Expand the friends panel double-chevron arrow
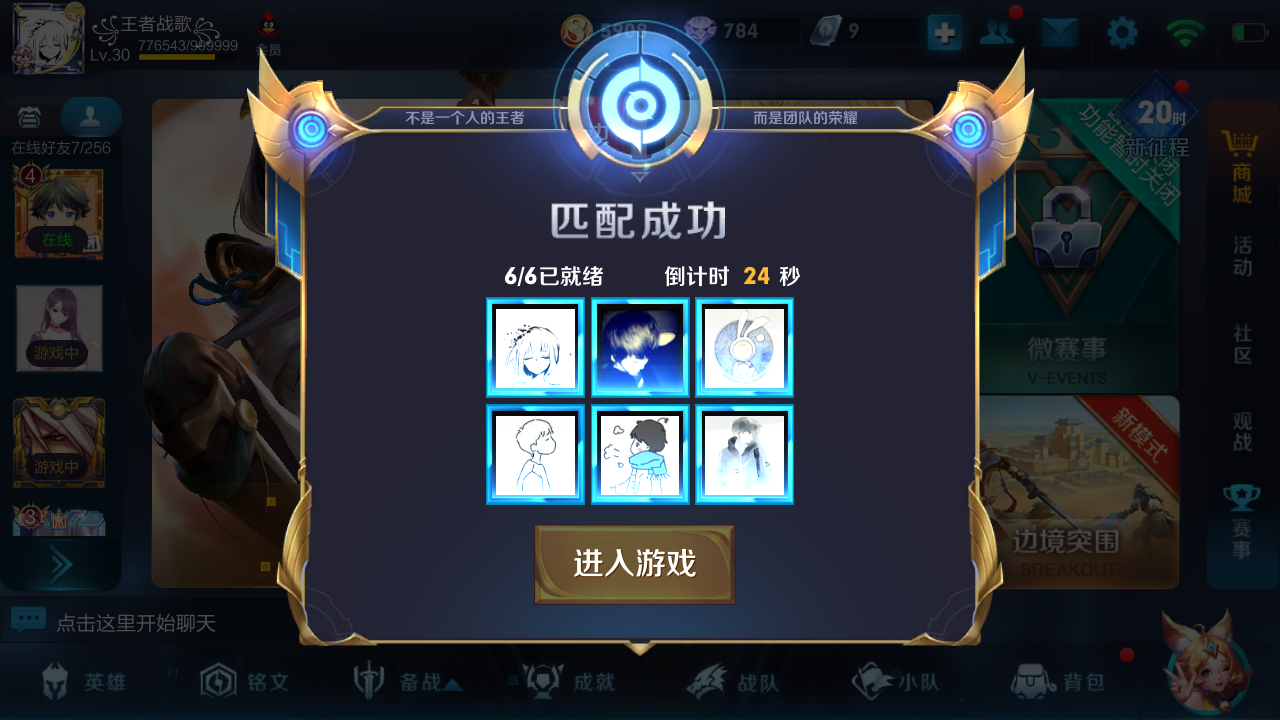The width and height of the screenshot is (1280, 720). 61,565
